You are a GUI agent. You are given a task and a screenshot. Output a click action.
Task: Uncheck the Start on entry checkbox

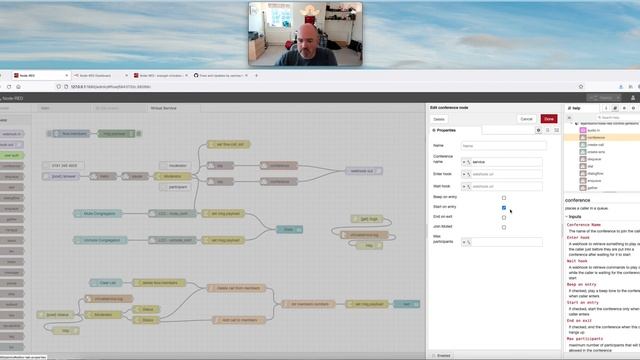(x=504, y=208)
